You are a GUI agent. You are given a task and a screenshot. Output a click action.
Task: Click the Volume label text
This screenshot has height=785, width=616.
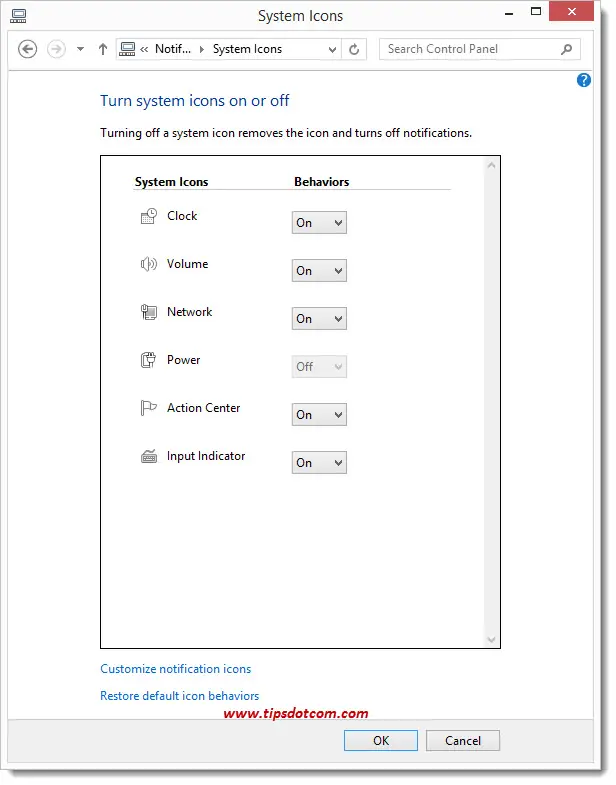click(x=187, y=264)
